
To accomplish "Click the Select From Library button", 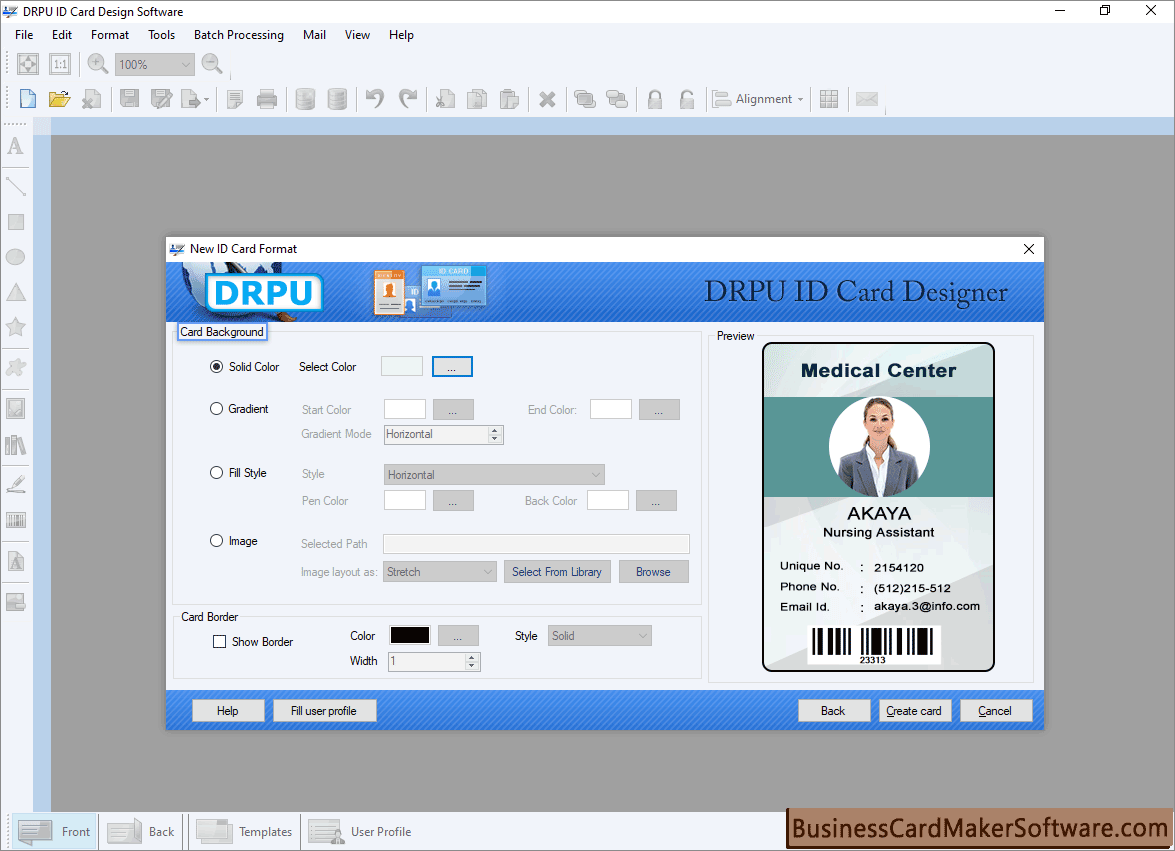I will point(557,572).
